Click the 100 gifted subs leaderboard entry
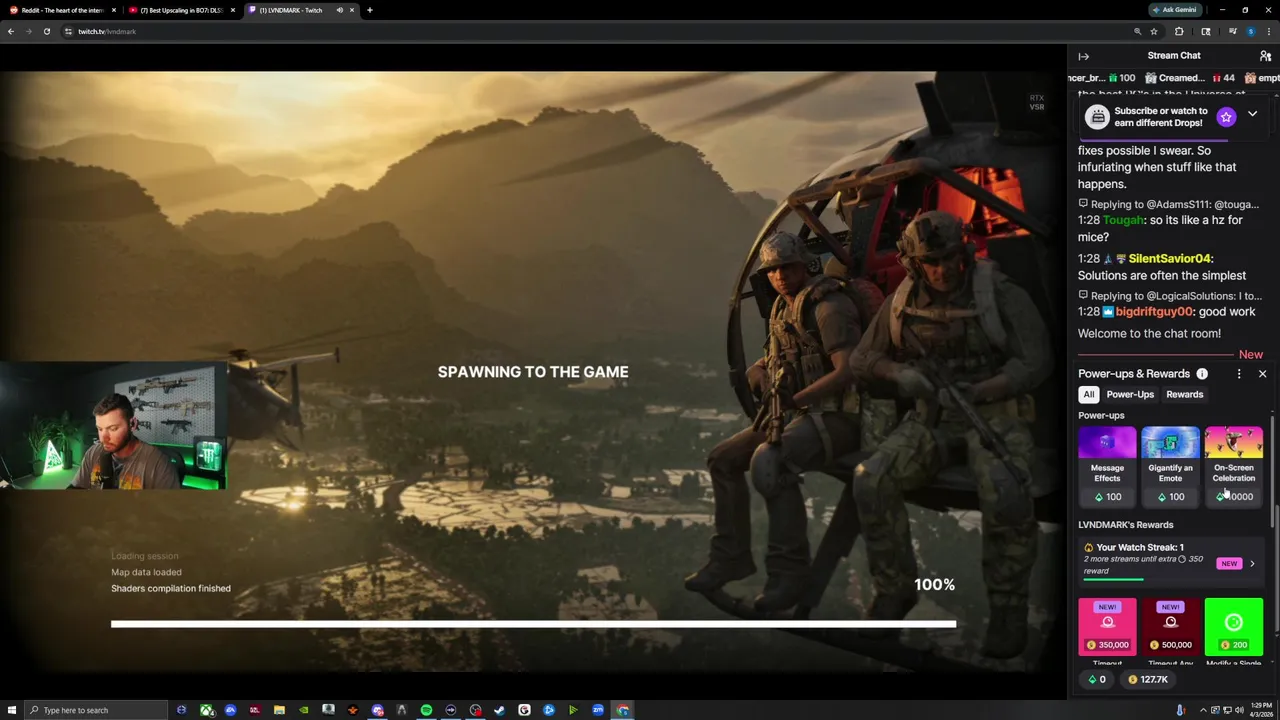Viewport: 1280px width, 720px height. pyautogui.click(x=1101, y=78)
